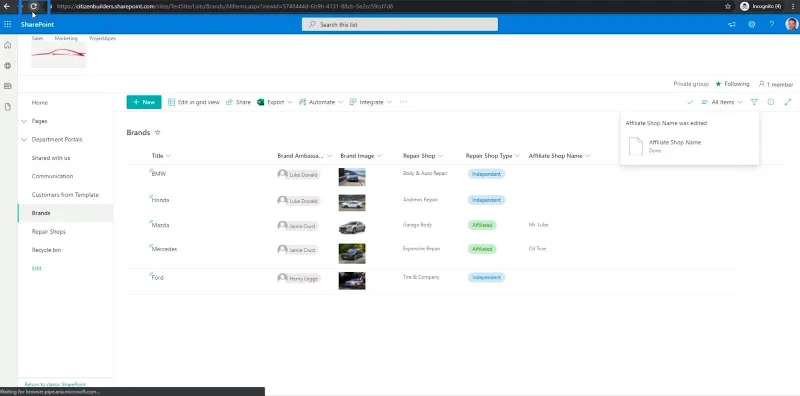
Task: Toggle the Following site button
Action: pos(732,84)
